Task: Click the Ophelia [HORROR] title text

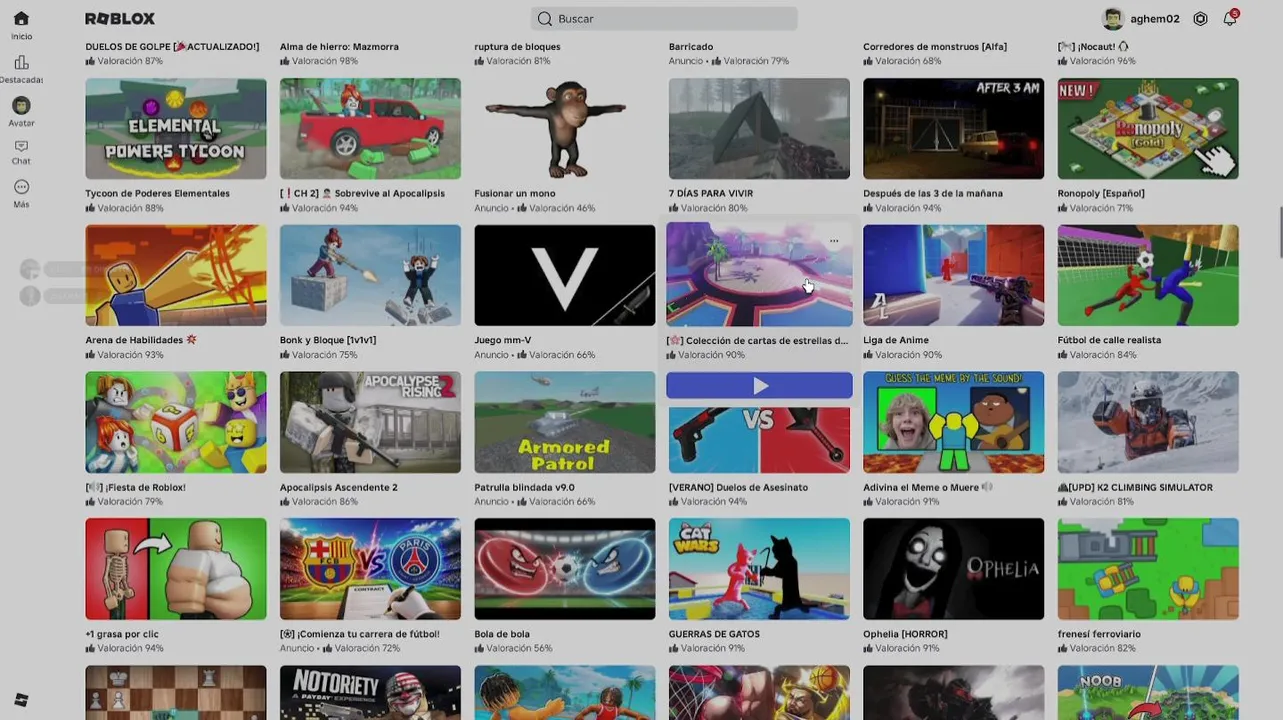Action: [x=905, y=635]
